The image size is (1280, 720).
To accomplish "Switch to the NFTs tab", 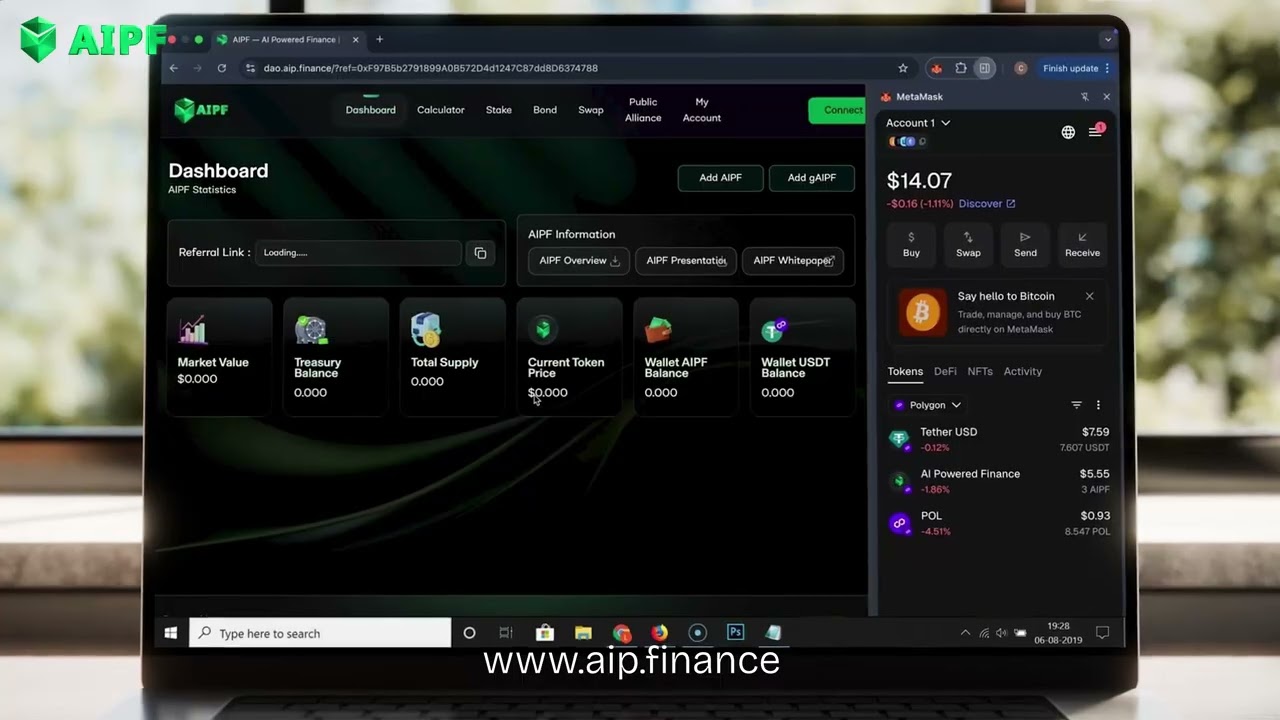I will coord(980,371).
